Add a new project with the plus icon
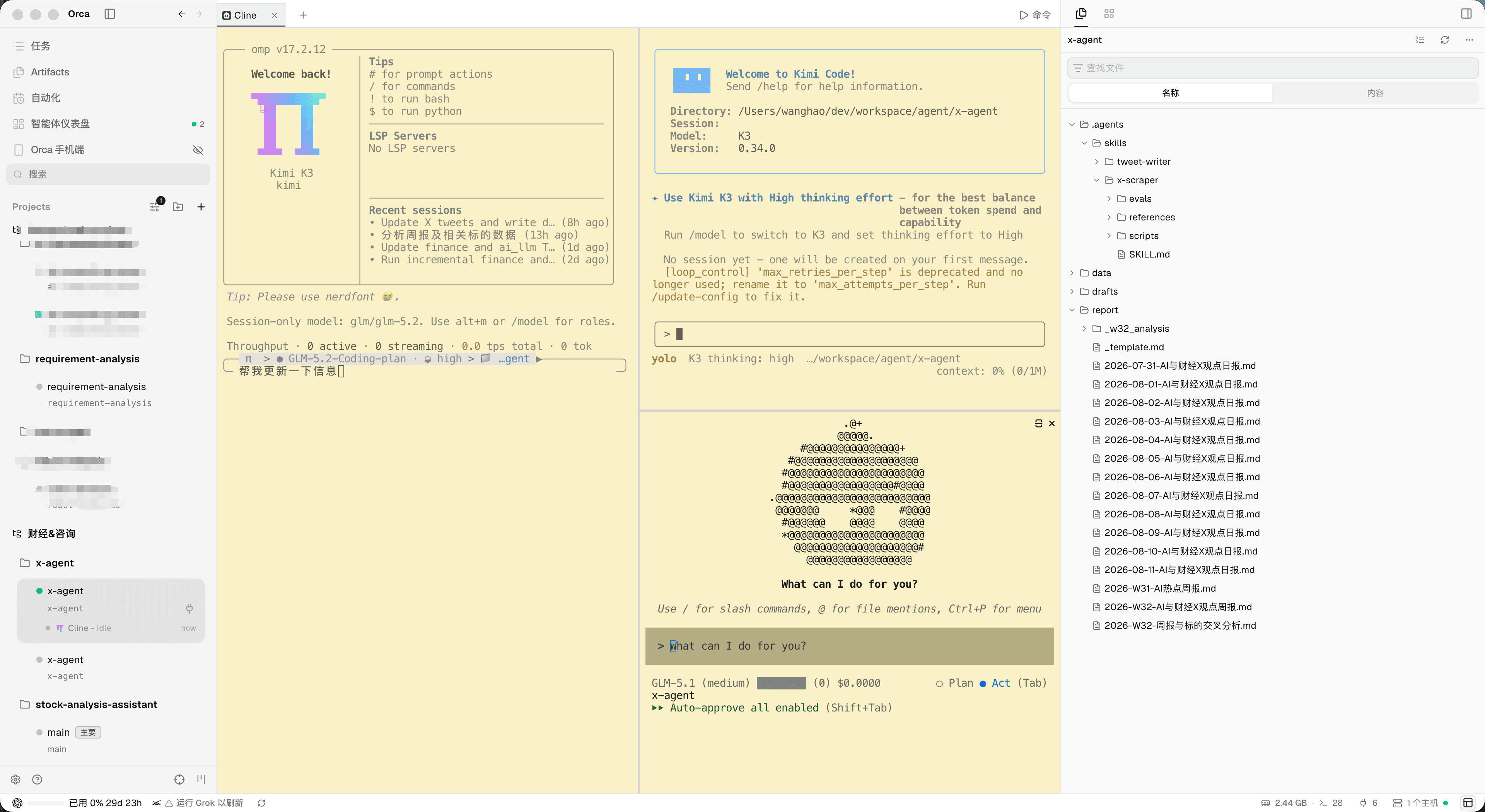Screen dimensions: 1485x812 (x=201, y=206)
